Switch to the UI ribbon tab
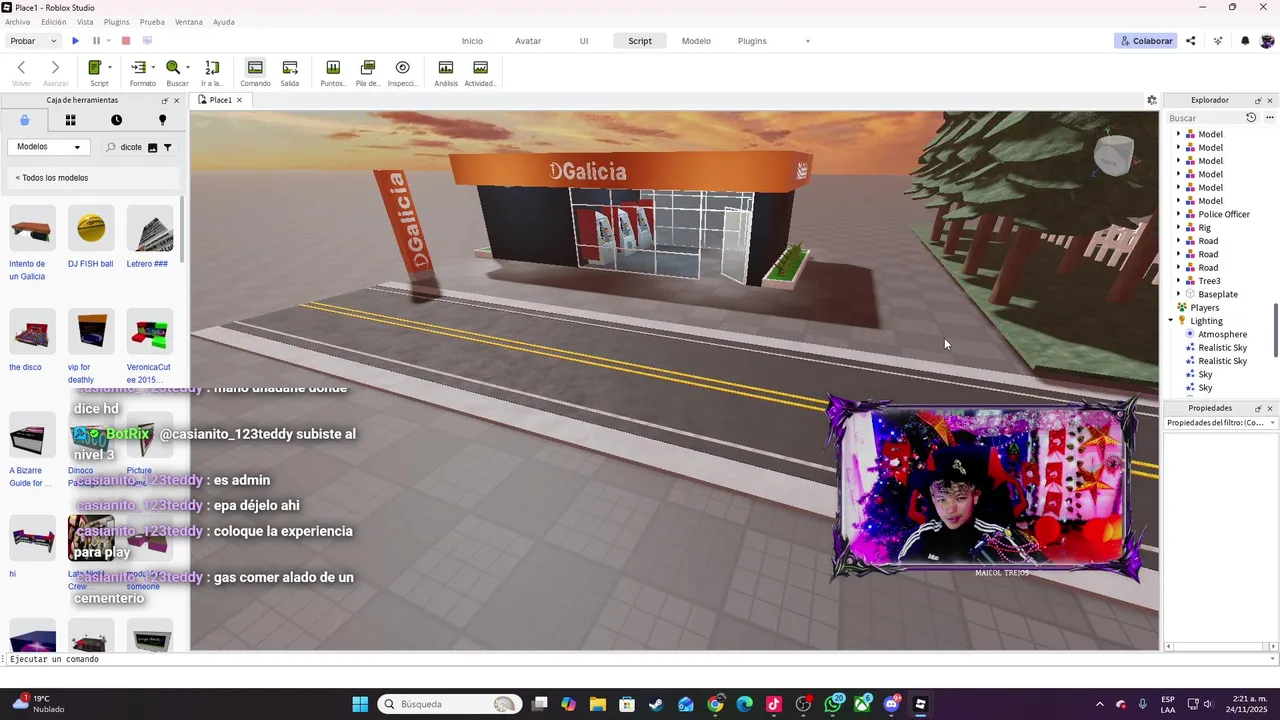This screenshot has width=1280, height=720. (584, 41)
